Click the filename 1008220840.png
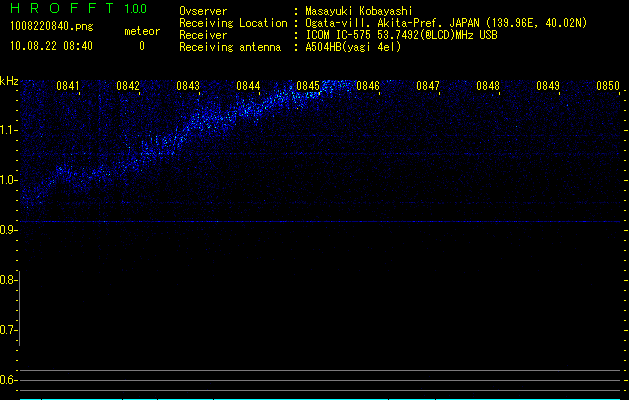629x400 pixels. pos(52,26)
